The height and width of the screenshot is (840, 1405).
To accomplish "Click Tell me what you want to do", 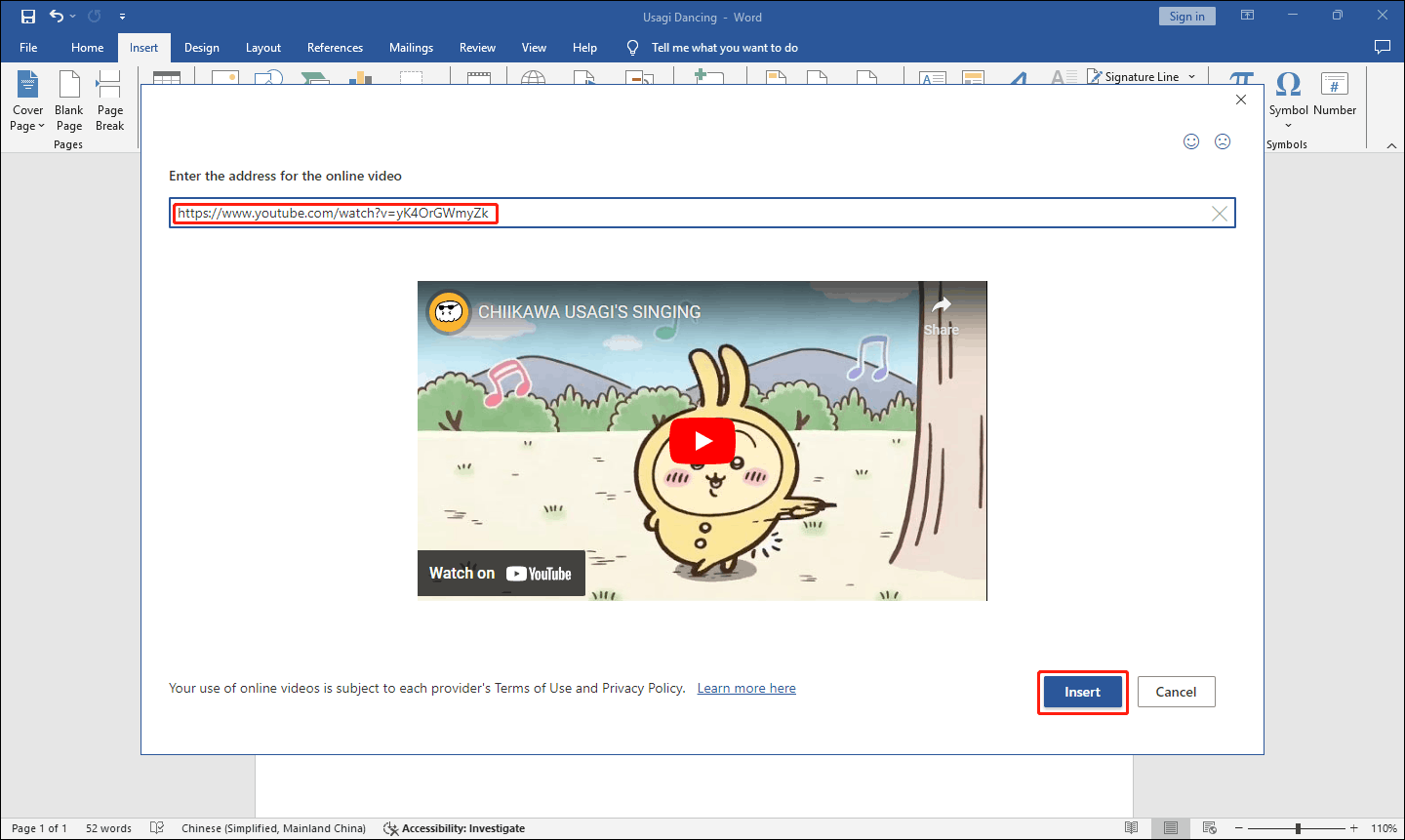I will click(x=724, y=48).
